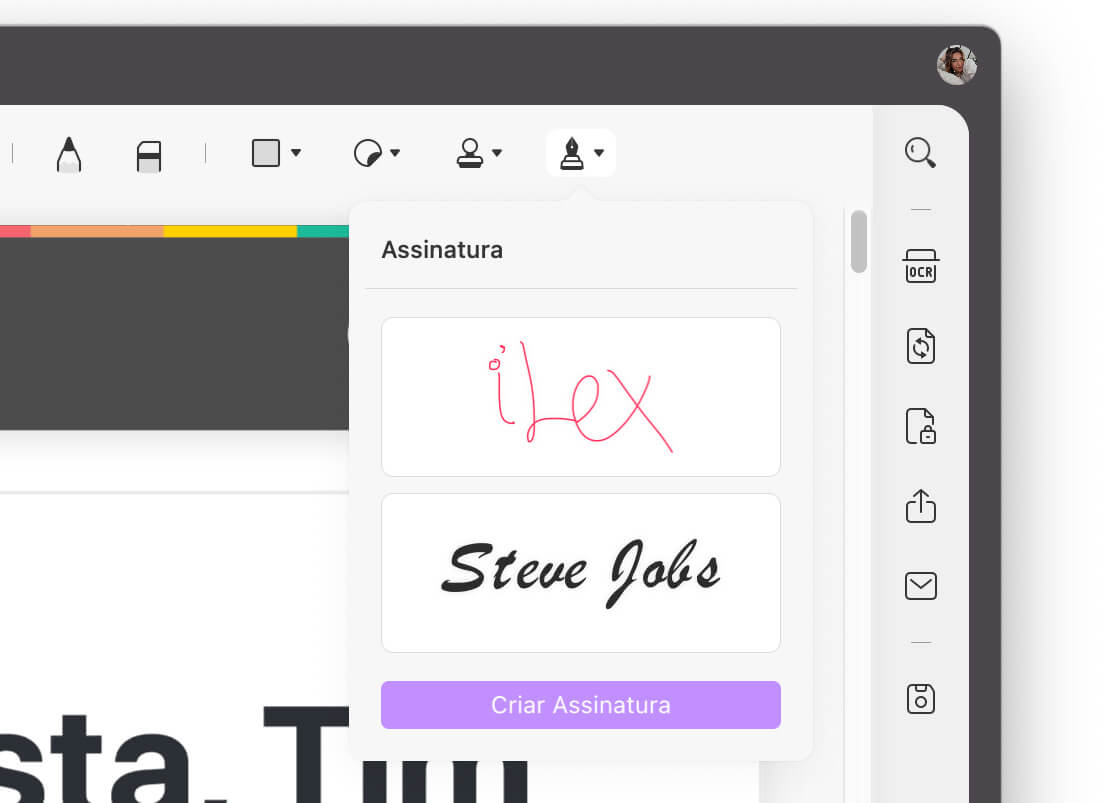Send the file by email
Image resolution: width=1113 pixels, height=803 pixels.
[921, 586]
